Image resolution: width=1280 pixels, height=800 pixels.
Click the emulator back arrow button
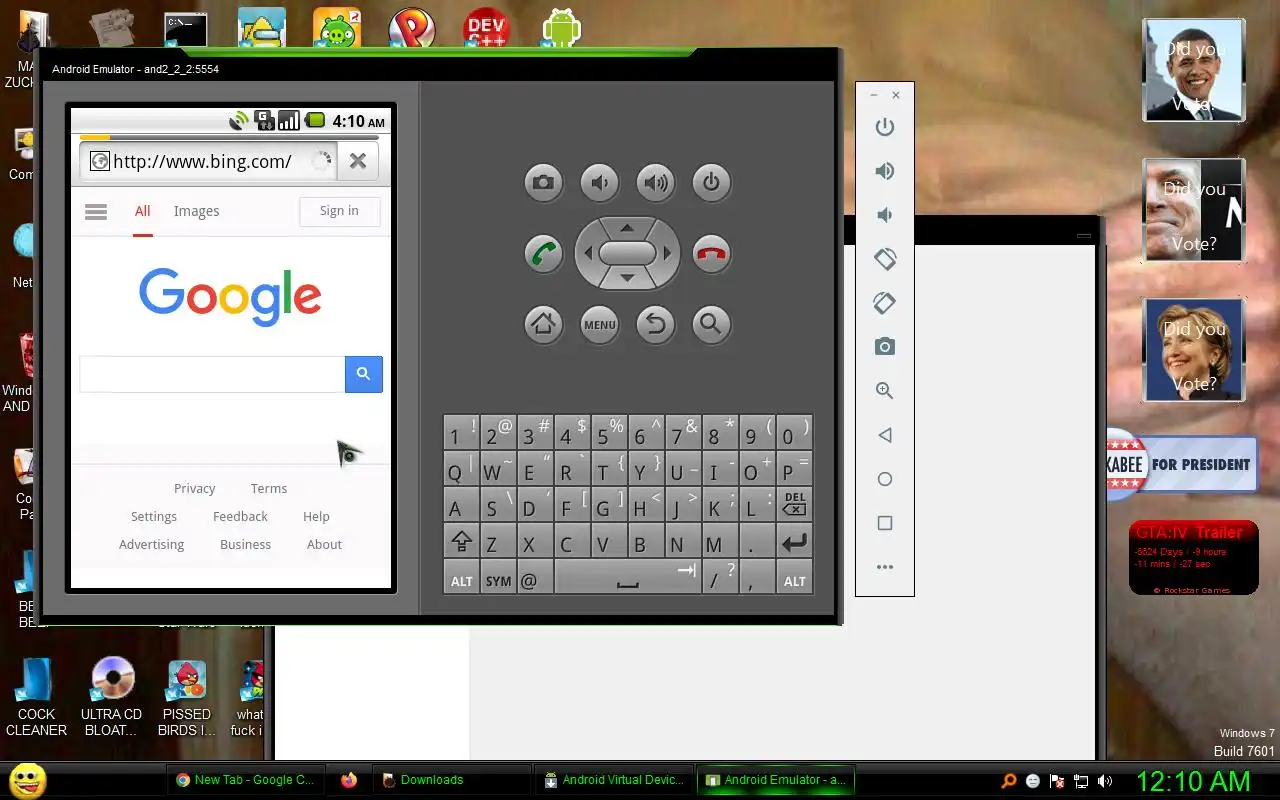[x=655, y=324]
